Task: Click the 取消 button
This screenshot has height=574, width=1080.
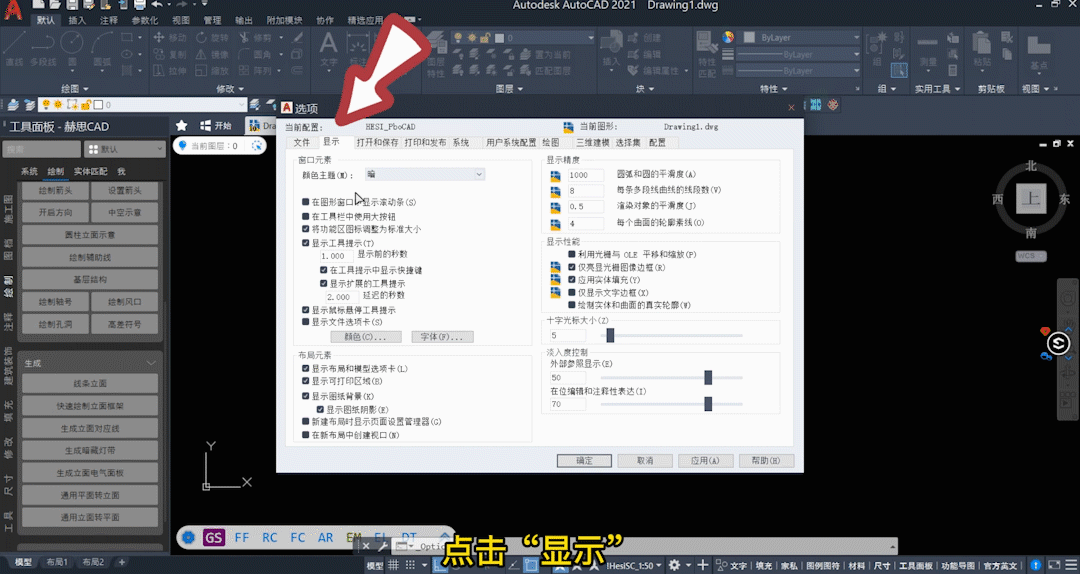Action: (645, 460)
